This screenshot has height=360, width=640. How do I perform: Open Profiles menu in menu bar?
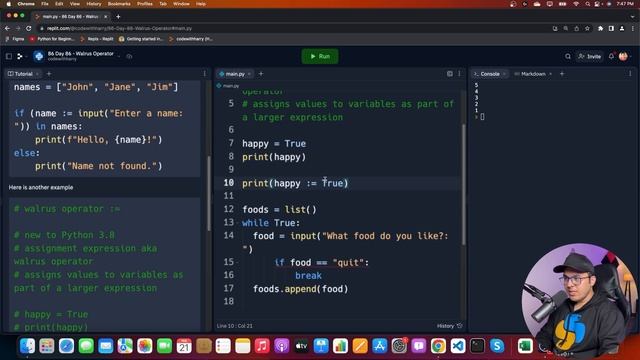[x=144, y=4]
